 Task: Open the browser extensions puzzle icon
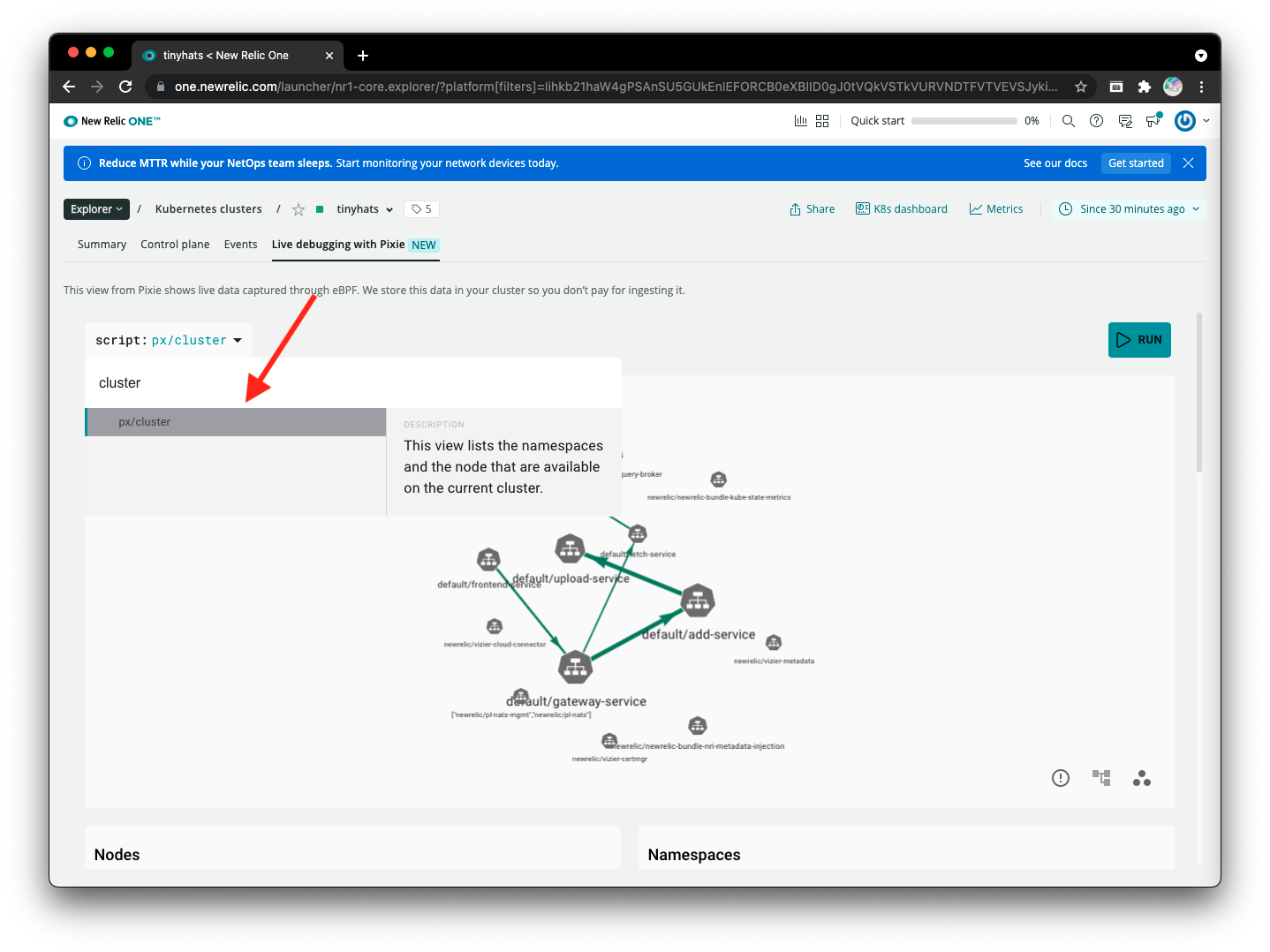pyautogui.click(x=1144, y=87)
